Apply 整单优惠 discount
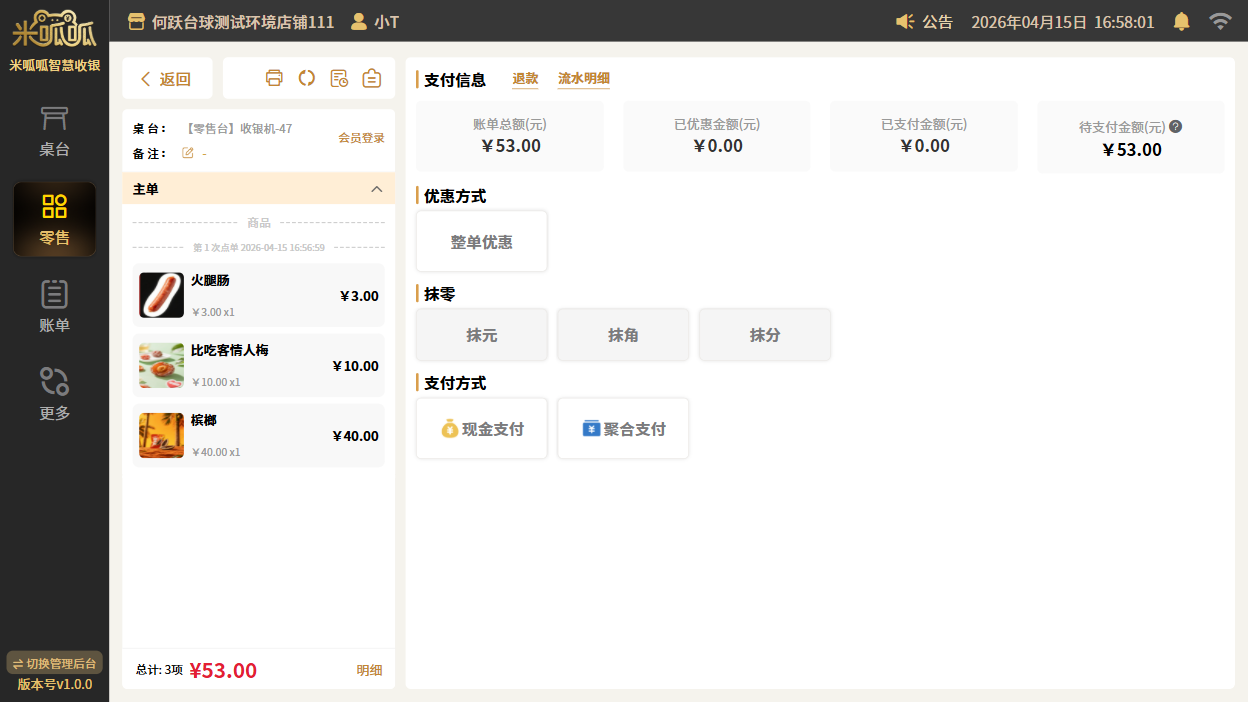Viewport: 1248px width, 702px height. pos(482,242)
